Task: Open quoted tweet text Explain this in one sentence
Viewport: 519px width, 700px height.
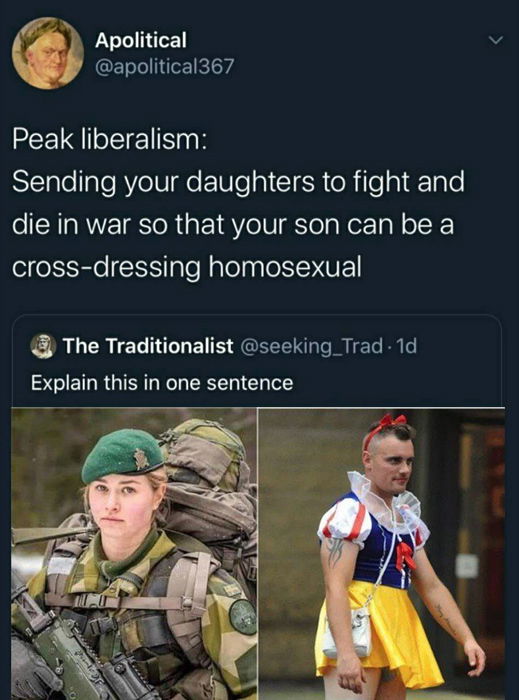Action: coord(162,383)
